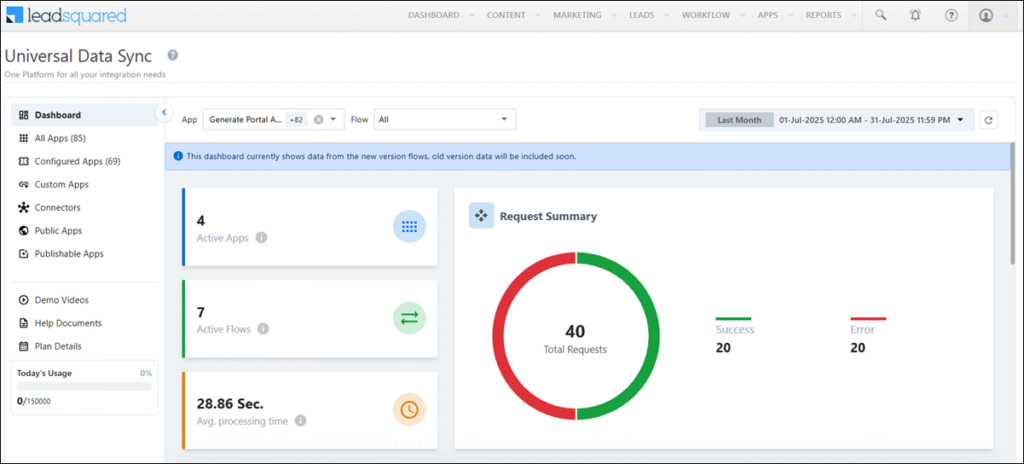Image resolution: width=1024 pixels, height=464 pixels.
Task: Open the App dropdown arrow
Action: (x=333, y=120)
